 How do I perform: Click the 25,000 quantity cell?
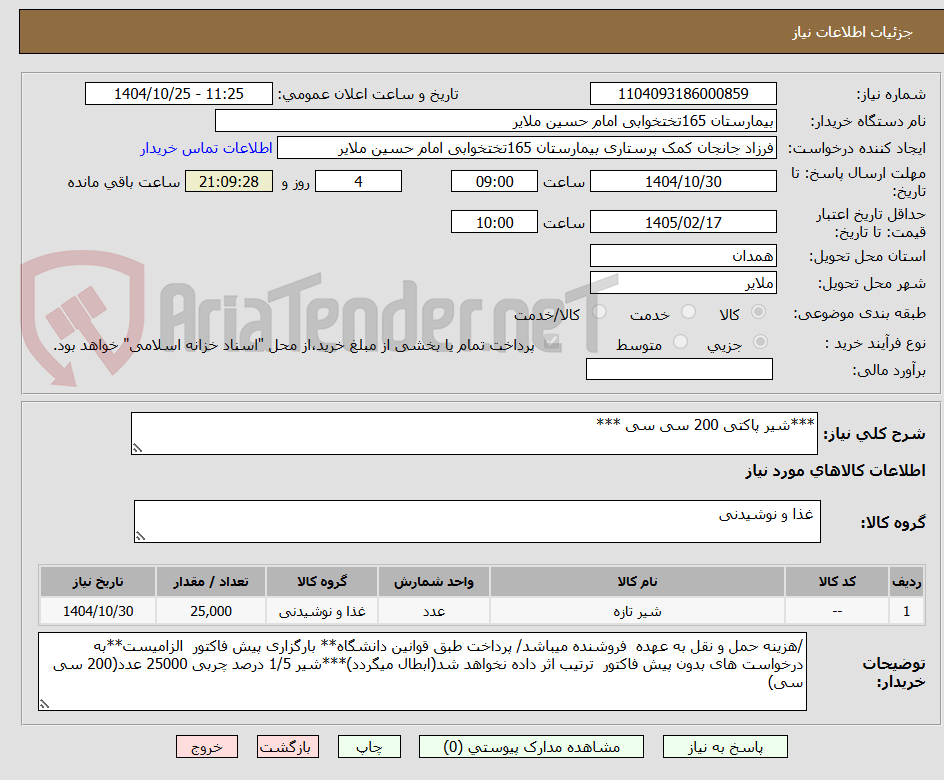(x=211, y=611)
